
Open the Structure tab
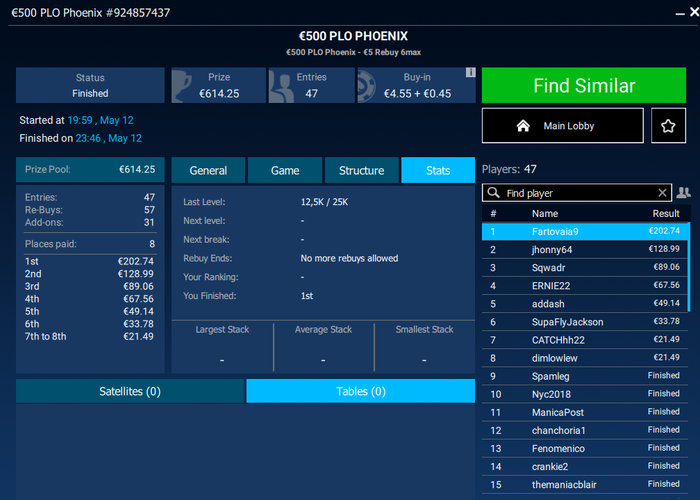[362, 170]
